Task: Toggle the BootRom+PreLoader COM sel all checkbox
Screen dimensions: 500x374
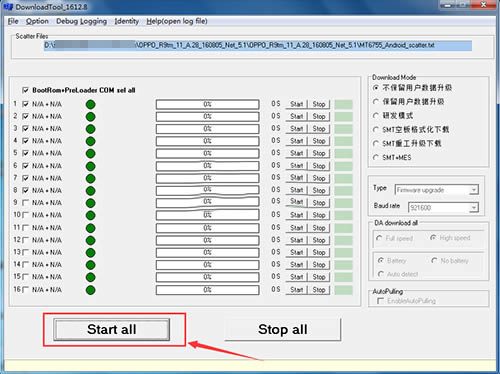Action: [25, 90]
